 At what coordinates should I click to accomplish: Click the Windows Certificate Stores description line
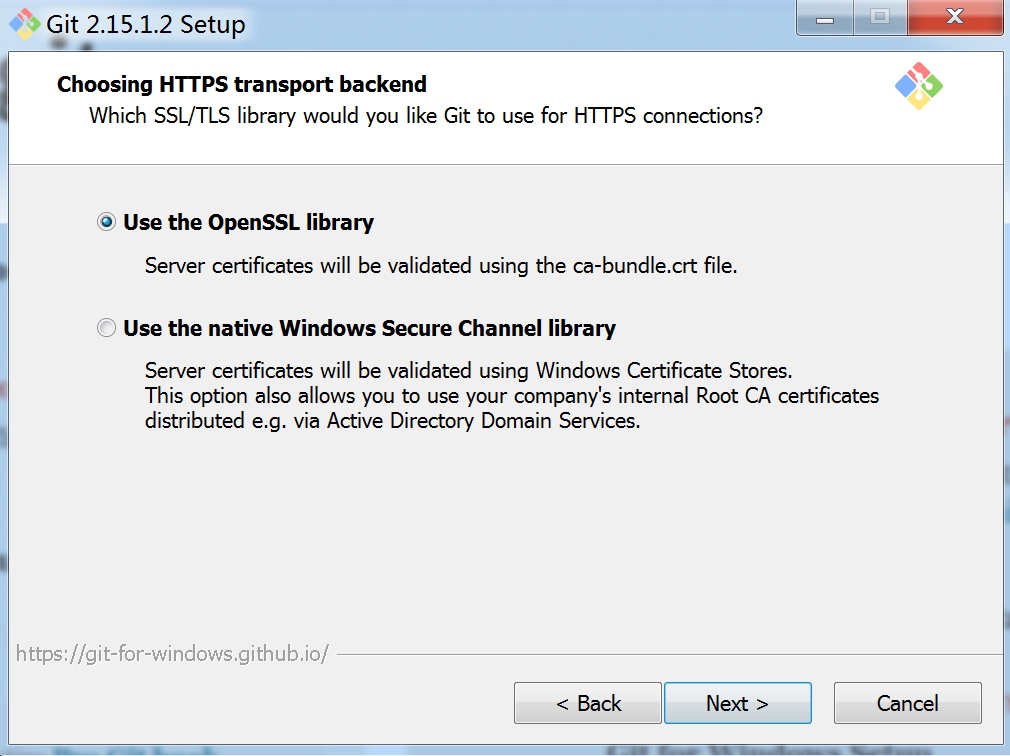click(468, 371)
